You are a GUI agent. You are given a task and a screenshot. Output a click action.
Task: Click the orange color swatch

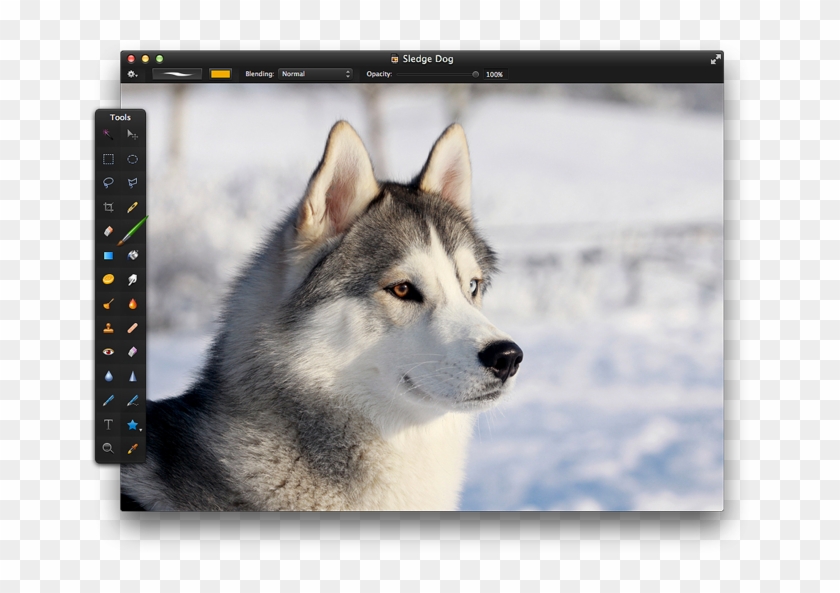tap(222, 73)
